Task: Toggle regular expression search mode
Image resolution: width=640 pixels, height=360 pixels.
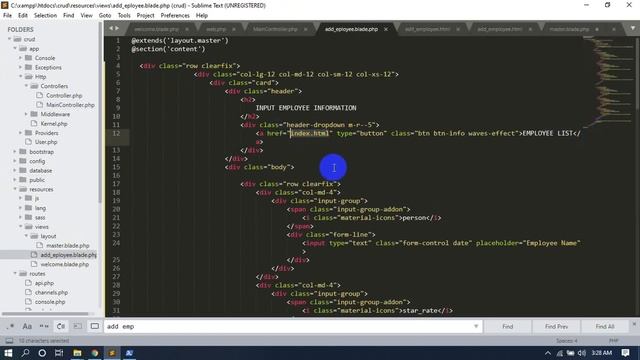Action: coord(10,327)
